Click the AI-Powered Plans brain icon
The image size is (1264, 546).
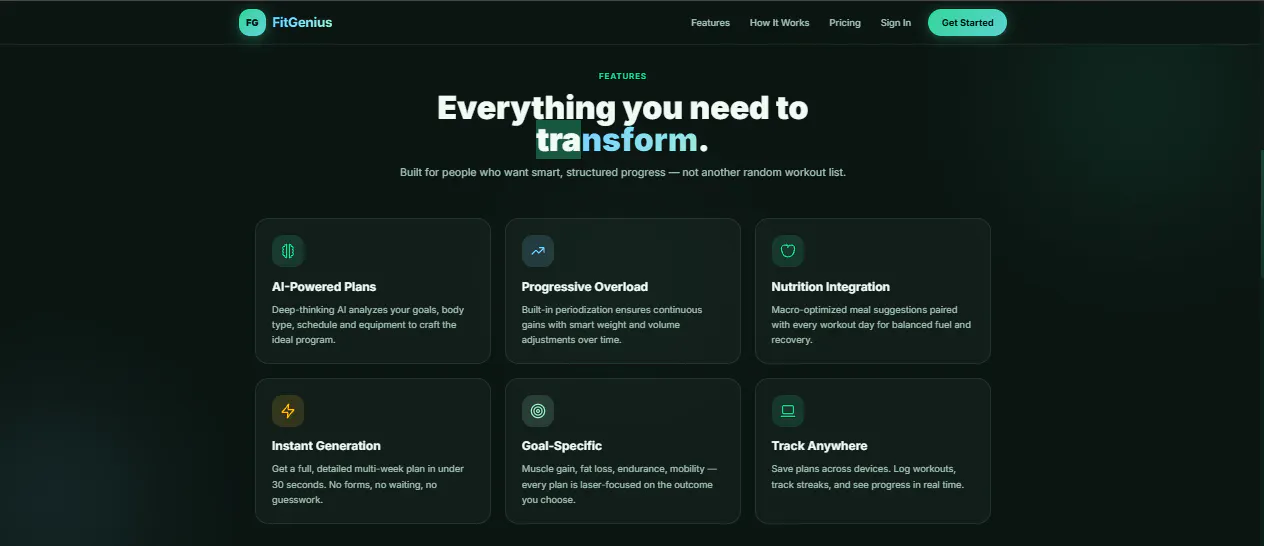(288, 251)
